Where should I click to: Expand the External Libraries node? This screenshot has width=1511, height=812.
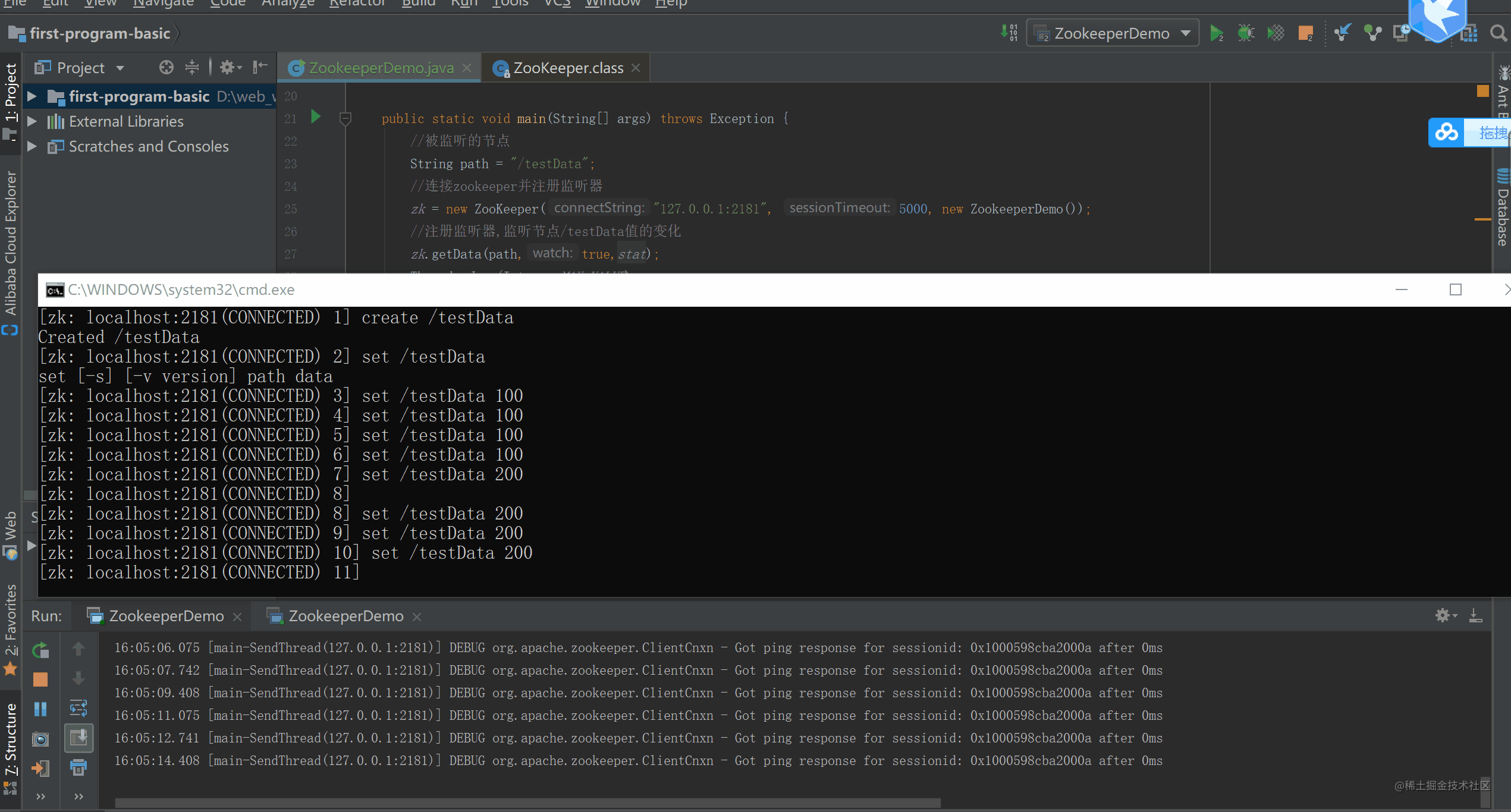pos(32,121)
